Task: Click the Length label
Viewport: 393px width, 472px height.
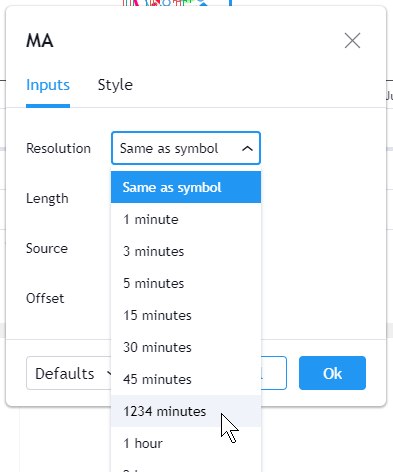Action: click(47, 199)
